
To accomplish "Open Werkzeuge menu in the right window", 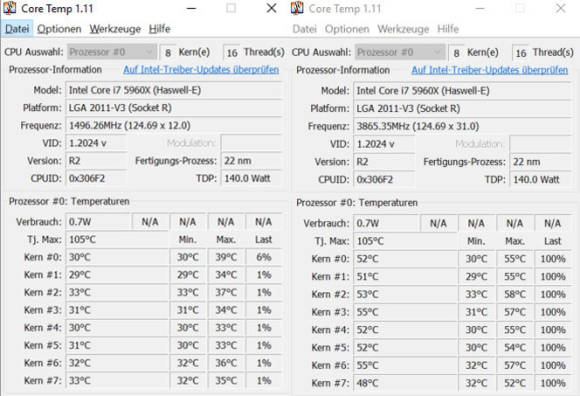I will coord(403,29).
